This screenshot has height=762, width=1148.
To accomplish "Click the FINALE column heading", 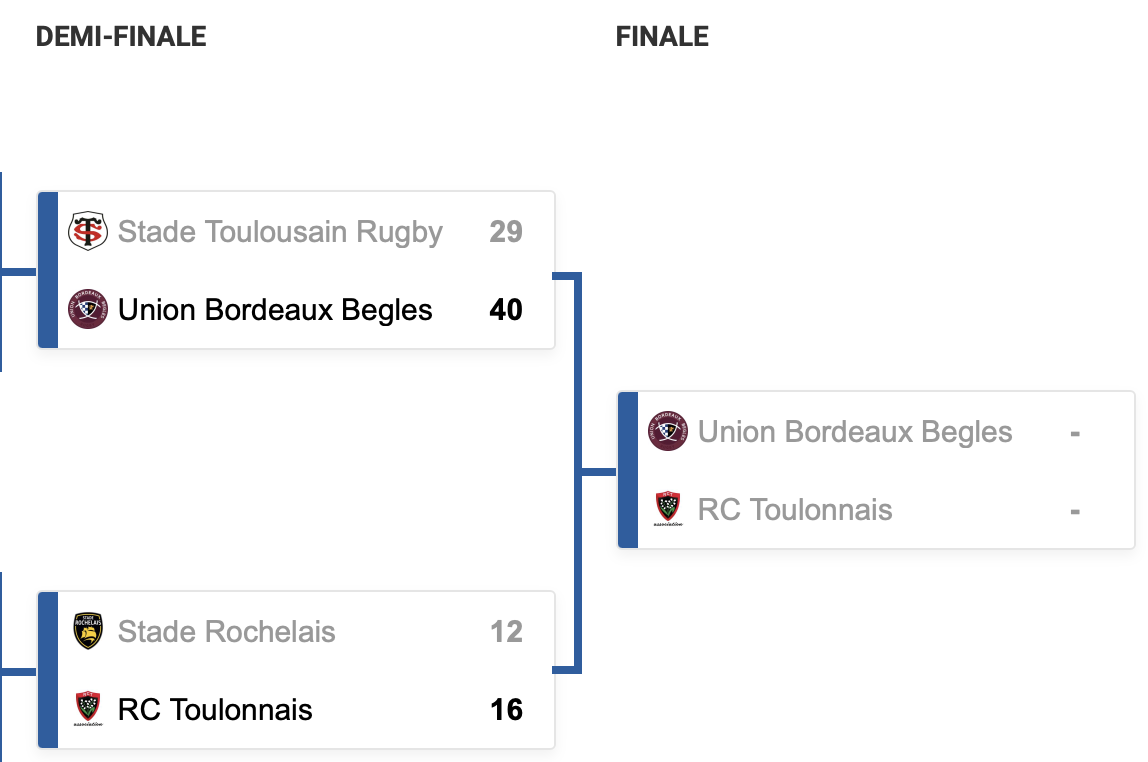I will coord(662,37).
